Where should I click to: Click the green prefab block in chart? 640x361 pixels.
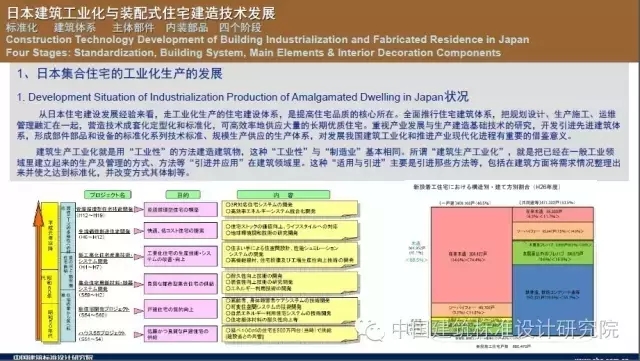coord(553,253)
